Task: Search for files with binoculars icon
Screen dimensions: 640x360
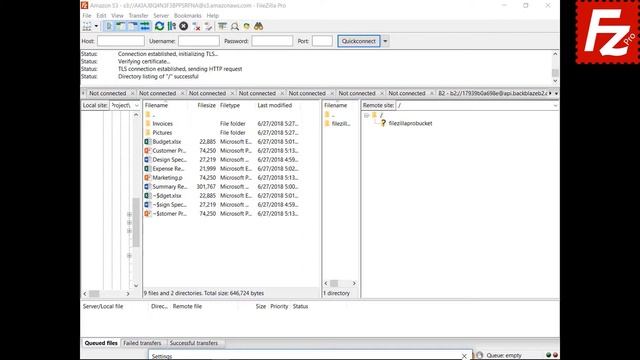Action: click(258, 27)
